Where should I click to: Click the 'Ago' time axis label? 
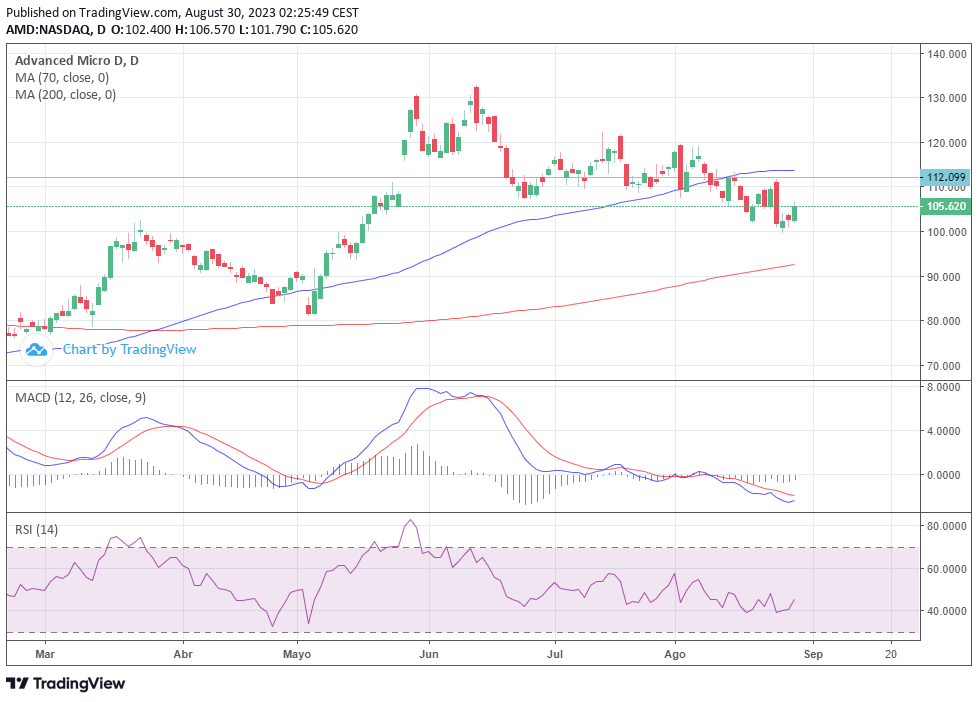[x=675, y=654]
